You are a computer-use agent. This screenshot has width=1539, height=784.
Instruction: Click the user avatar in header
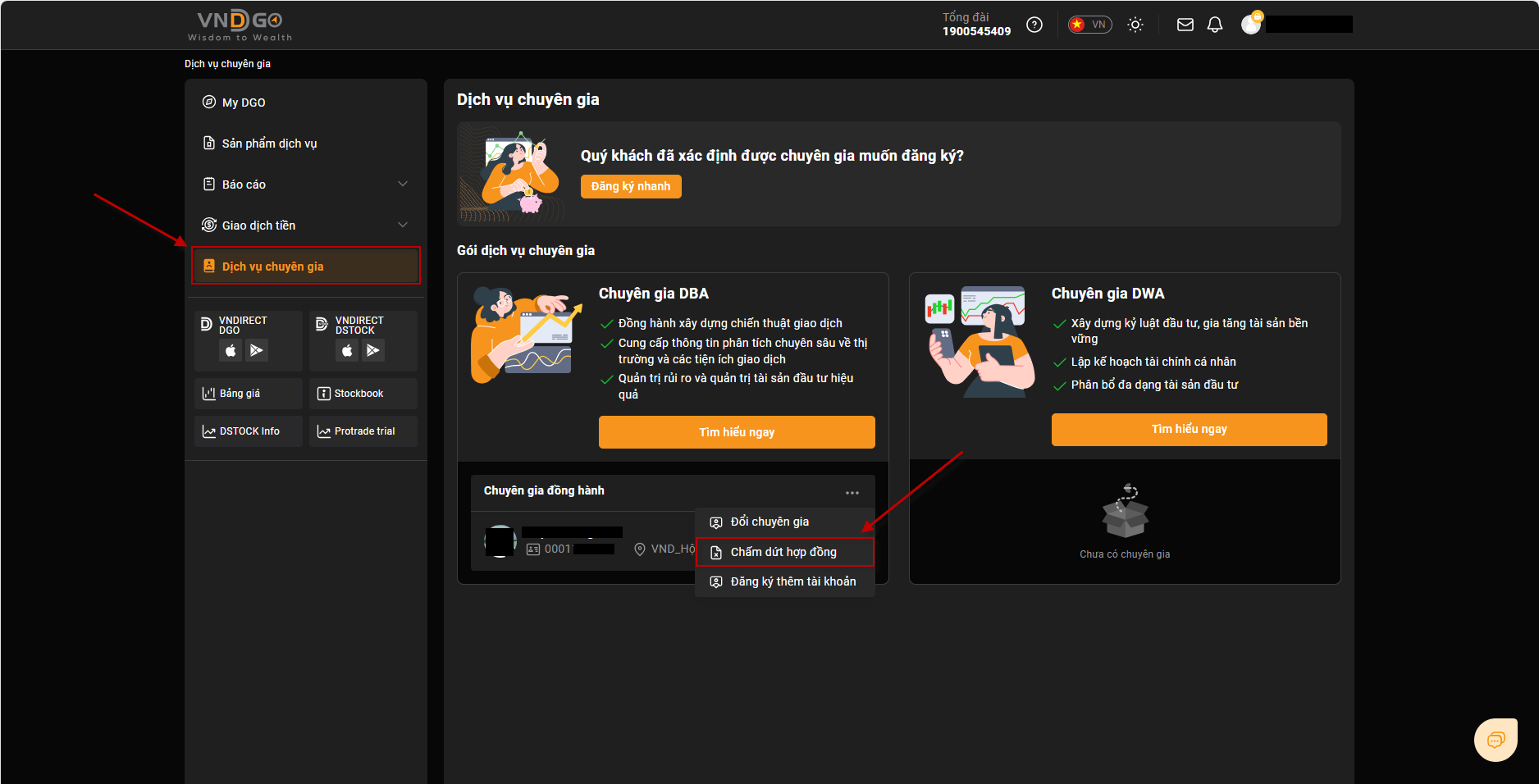click(1251, 24)
